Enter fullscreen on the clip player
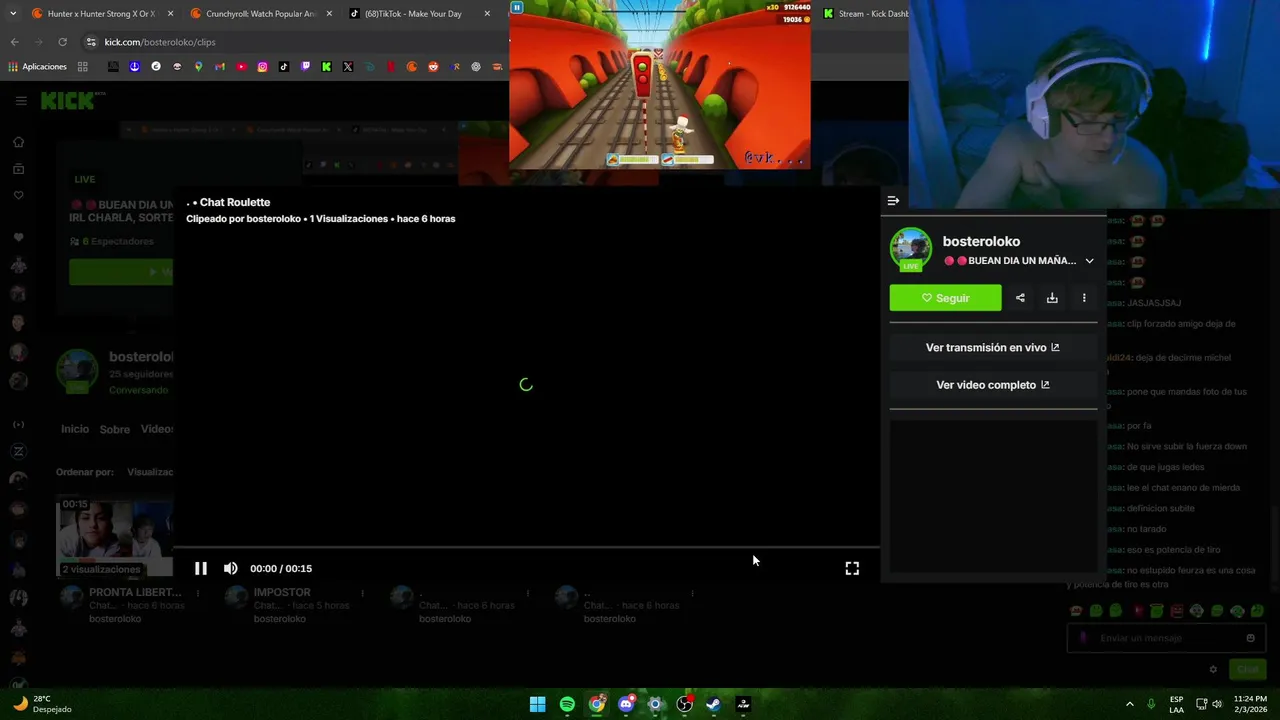Viewport: 1280px width, 720px height. coord(852,568)
